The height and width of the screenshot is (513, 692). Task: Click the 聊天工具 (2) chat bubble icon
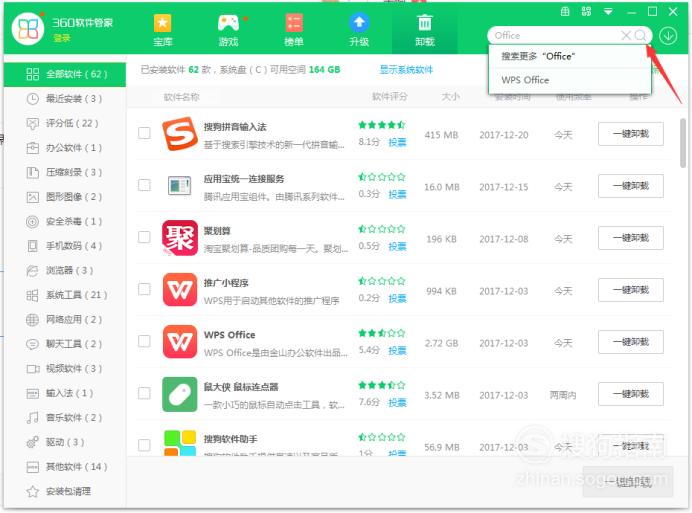(x=33, y=344)
